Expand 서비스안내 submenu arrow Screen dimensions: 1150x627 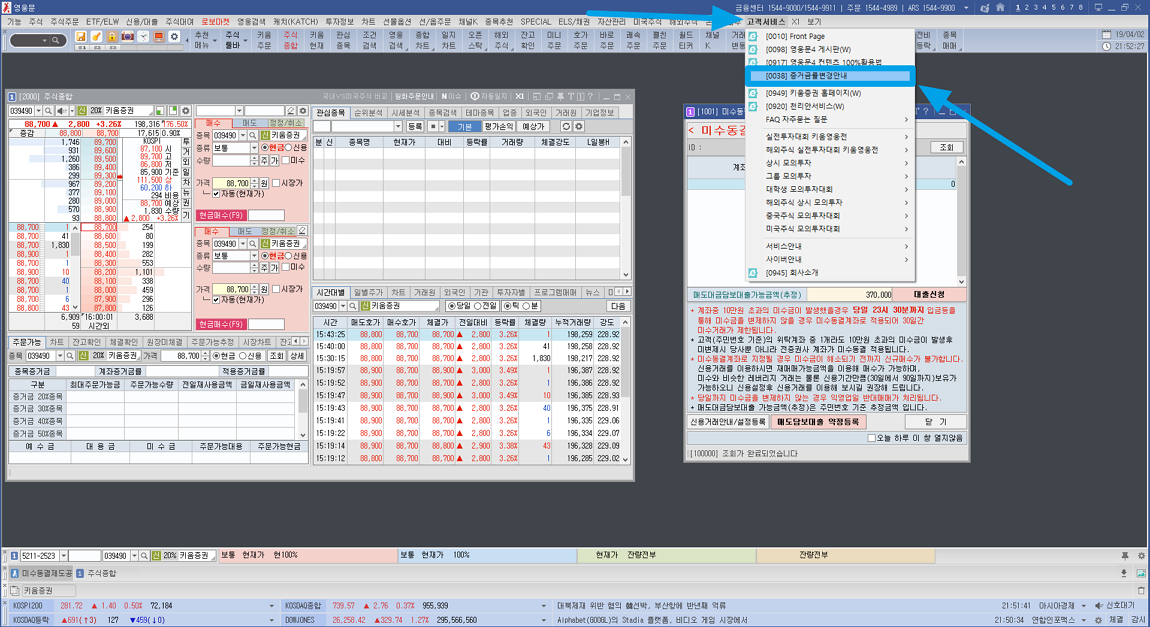(x=906, y=246)
